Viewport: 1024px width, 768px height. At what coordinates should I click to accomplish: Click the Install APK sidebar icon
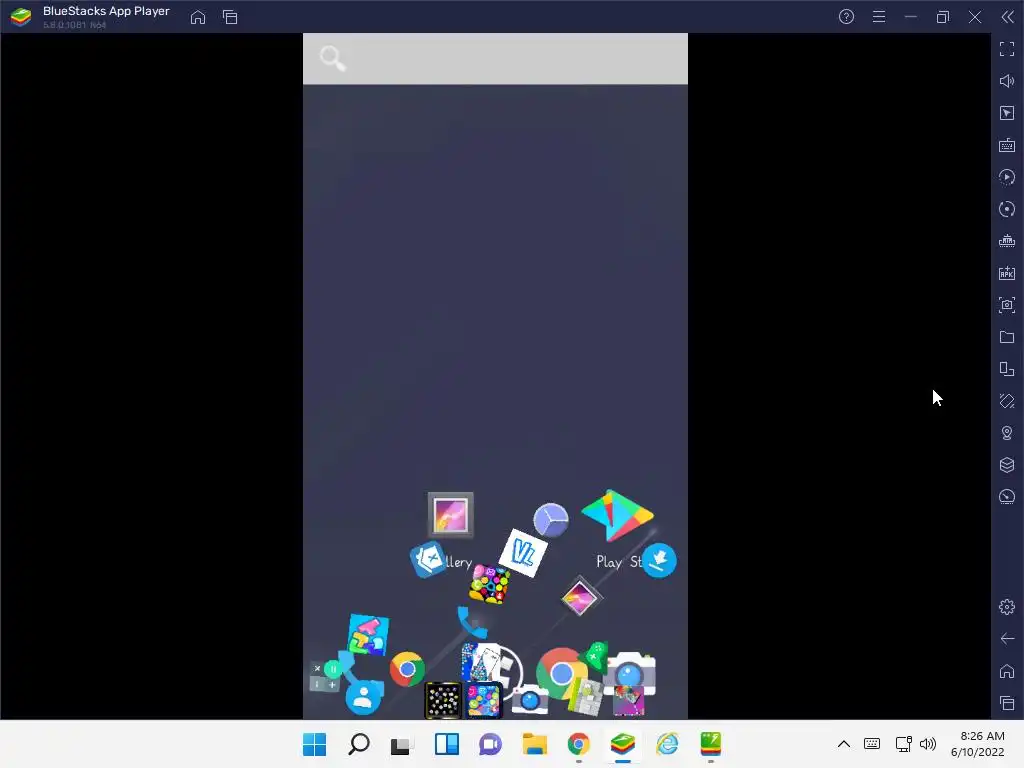tap(1007, 273)
